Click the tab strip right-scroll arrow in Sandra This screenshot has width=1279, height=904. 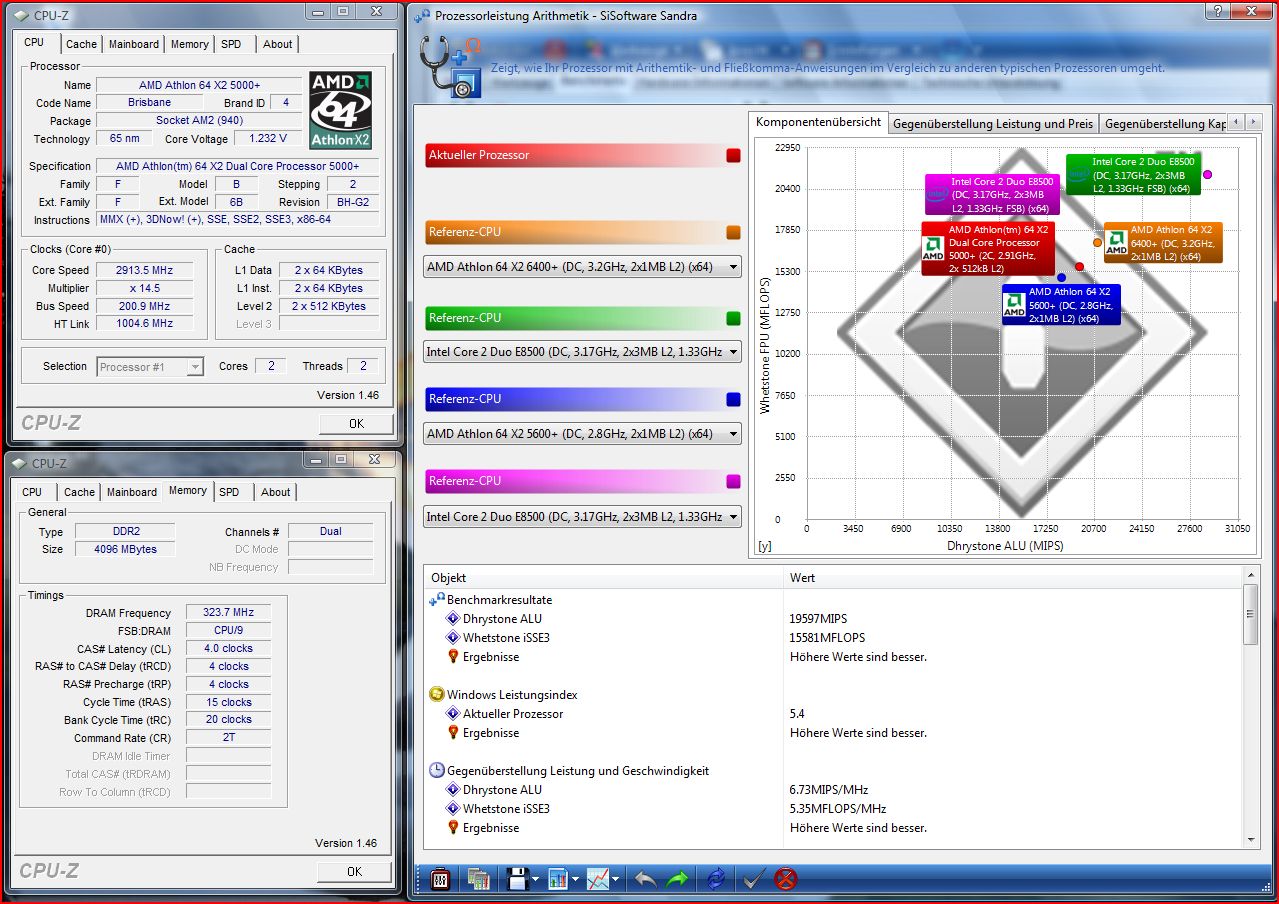pos(1253,122)
